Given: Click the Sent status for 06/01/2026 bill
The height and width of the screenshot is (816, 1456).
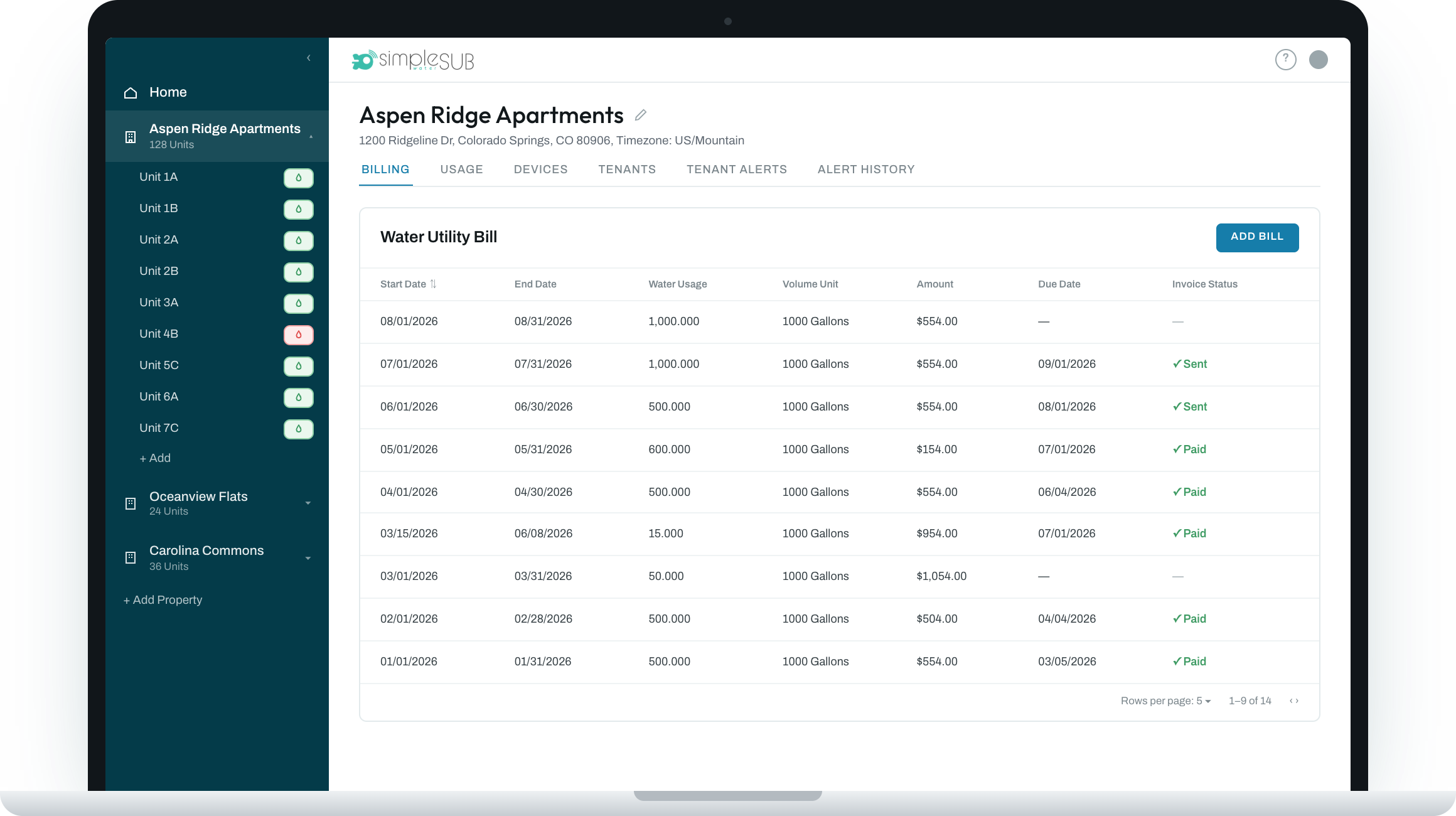Looking at the screenshot, I should (1190, 407).
